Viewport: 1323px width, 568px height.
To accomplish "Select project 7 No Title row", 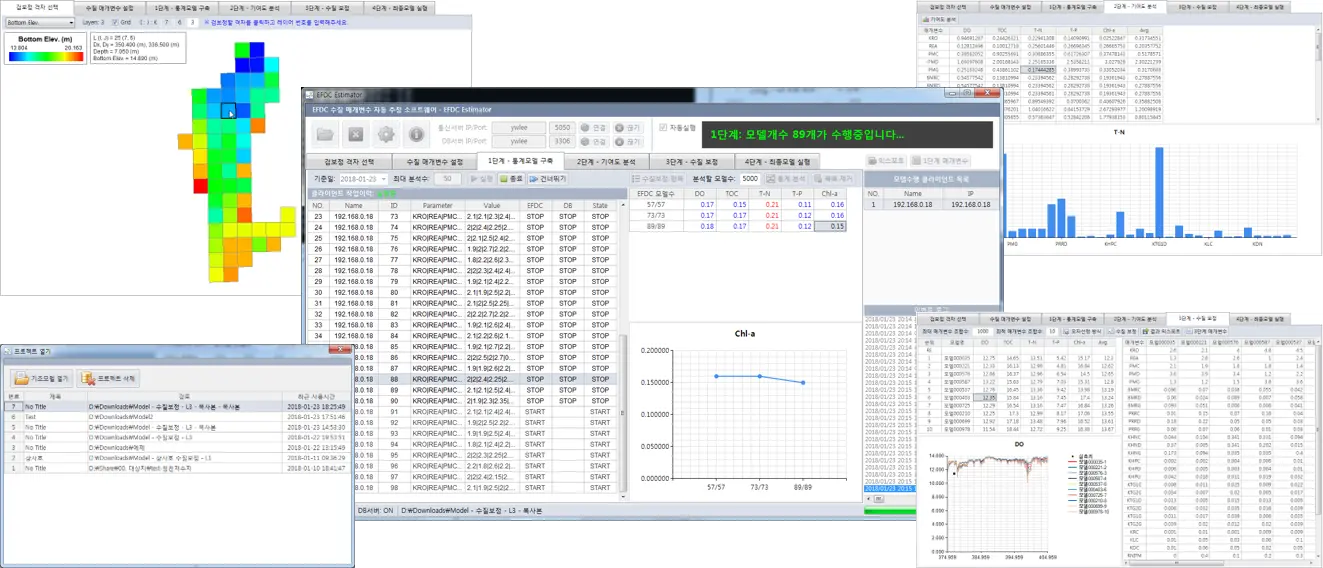I will click(x=176, y=407).
